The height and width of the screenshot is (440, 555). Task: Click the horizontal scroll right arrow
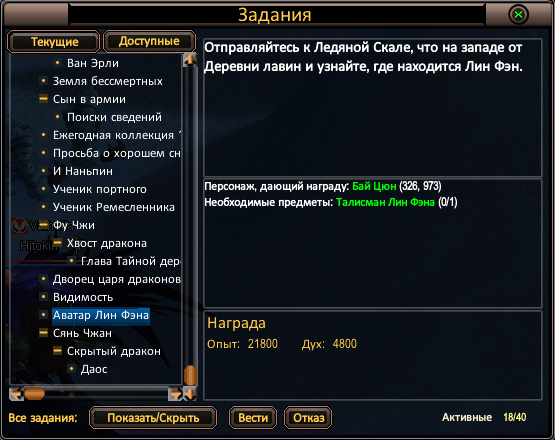176,394
